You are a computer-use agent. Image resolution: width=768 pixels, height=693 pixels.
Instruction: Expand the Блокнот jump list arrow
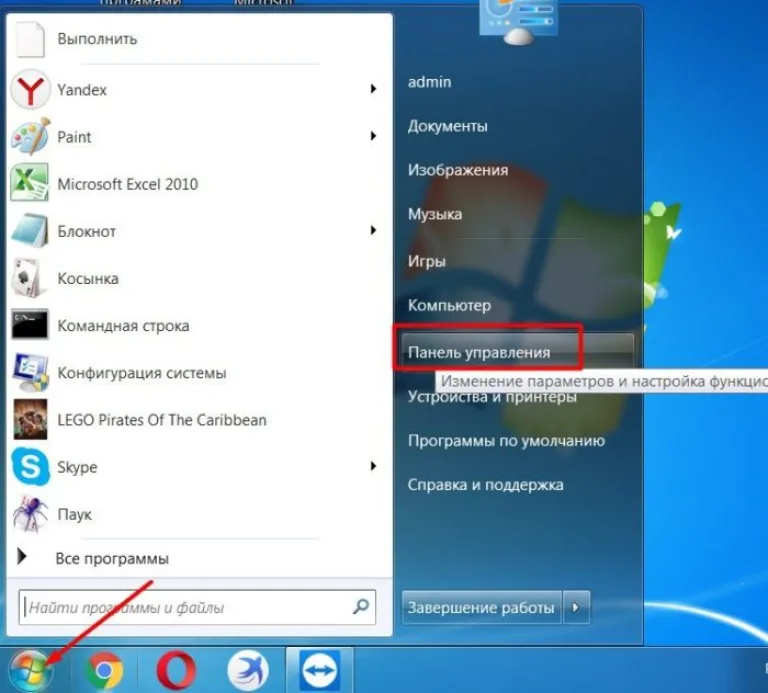(373, 230)
